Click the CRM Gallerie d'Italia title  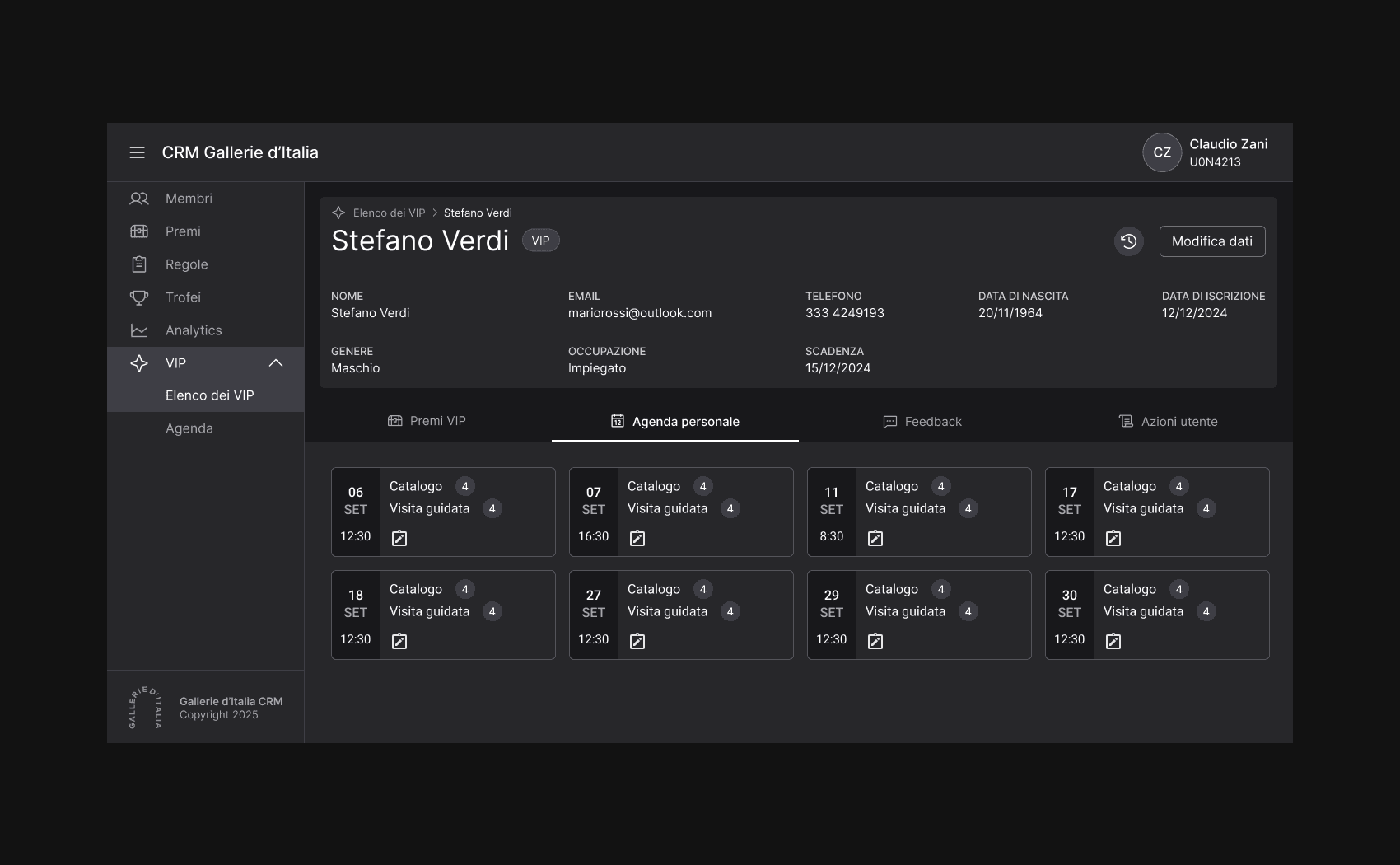pos(240,152)
